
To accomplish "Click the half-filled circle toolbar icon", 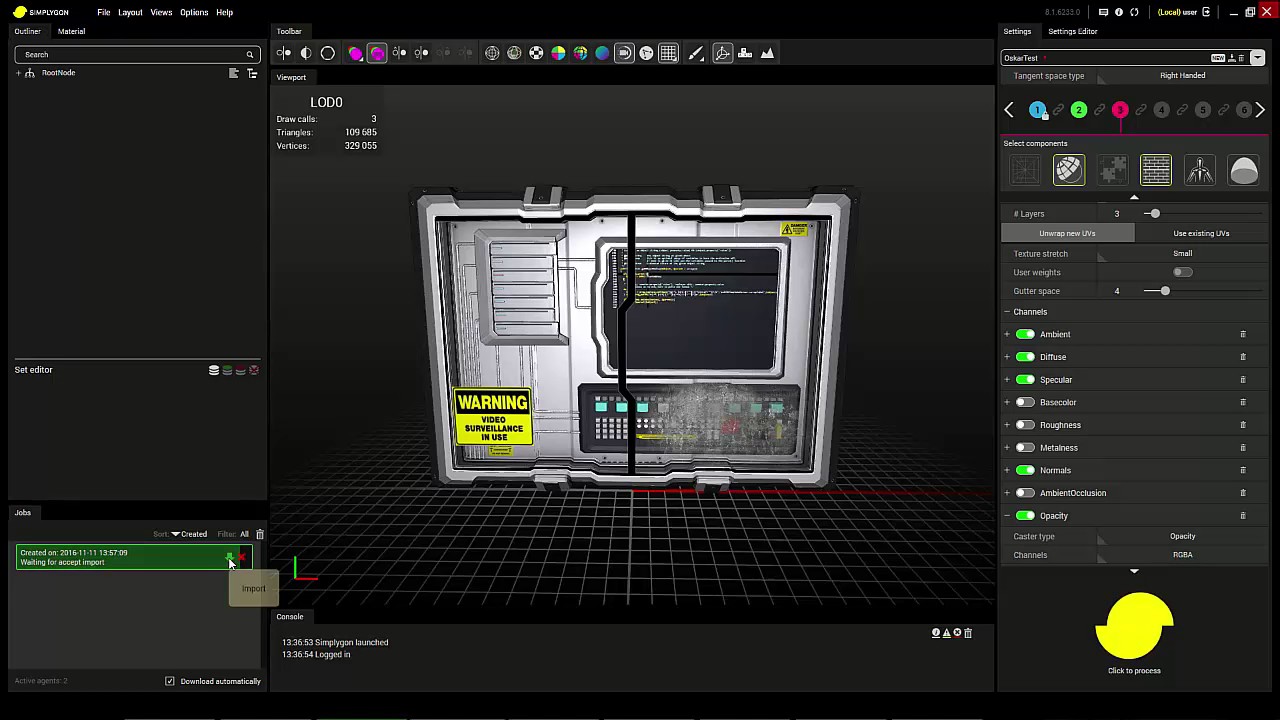I will 306,53.
